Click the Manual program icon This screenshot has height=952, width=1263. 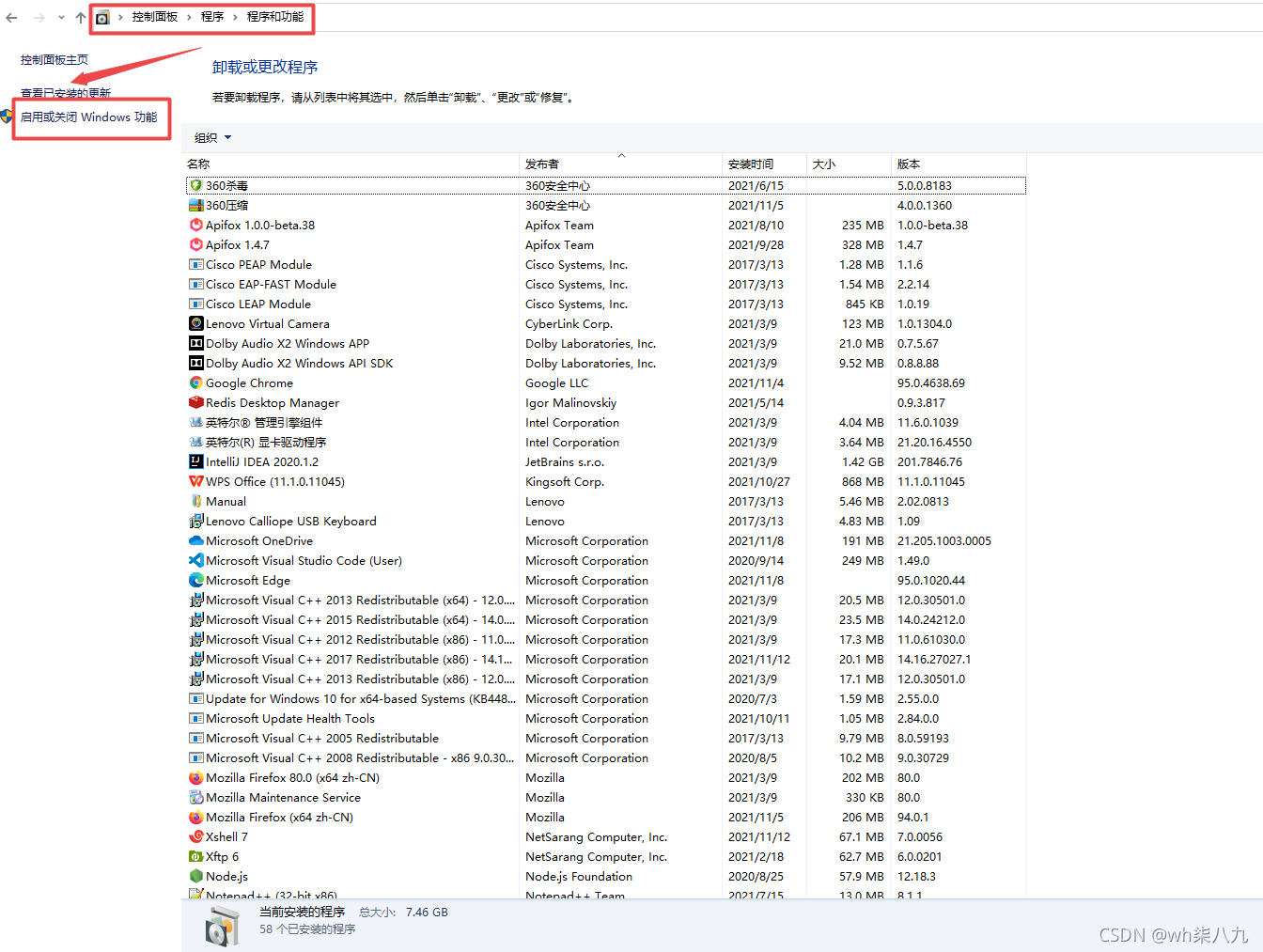pos(196,501)
